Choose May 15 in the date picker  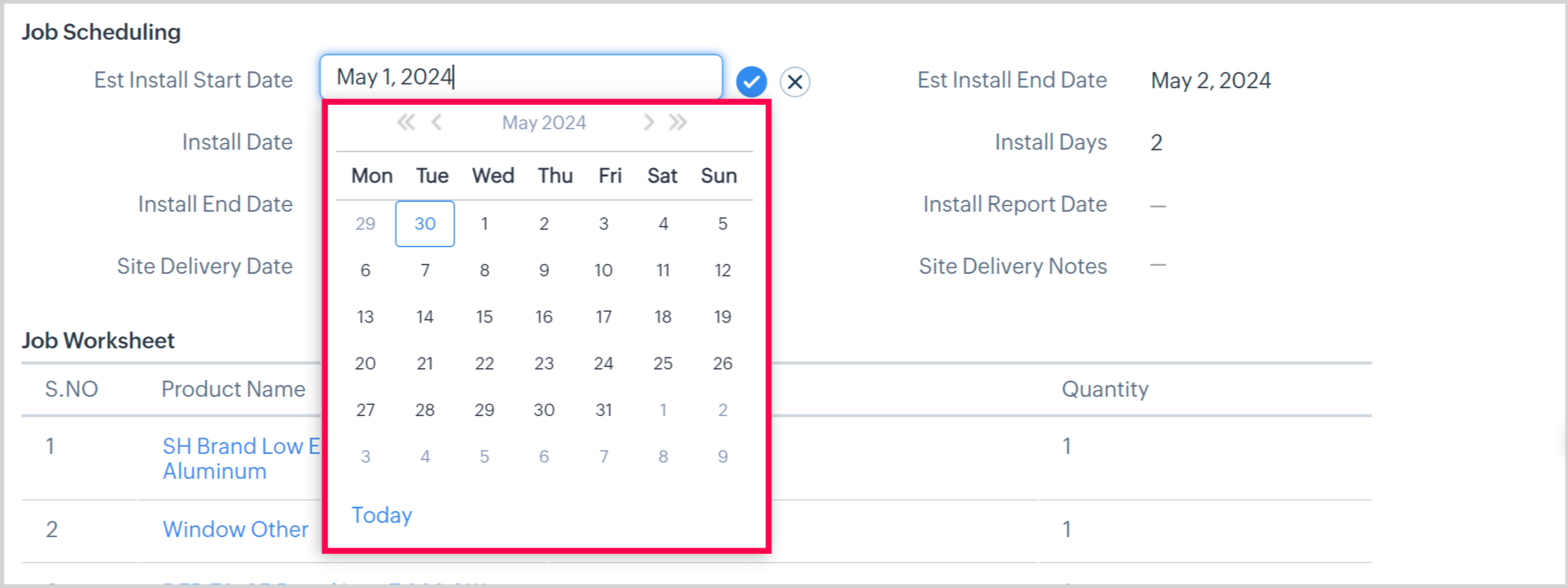[484, 317]
